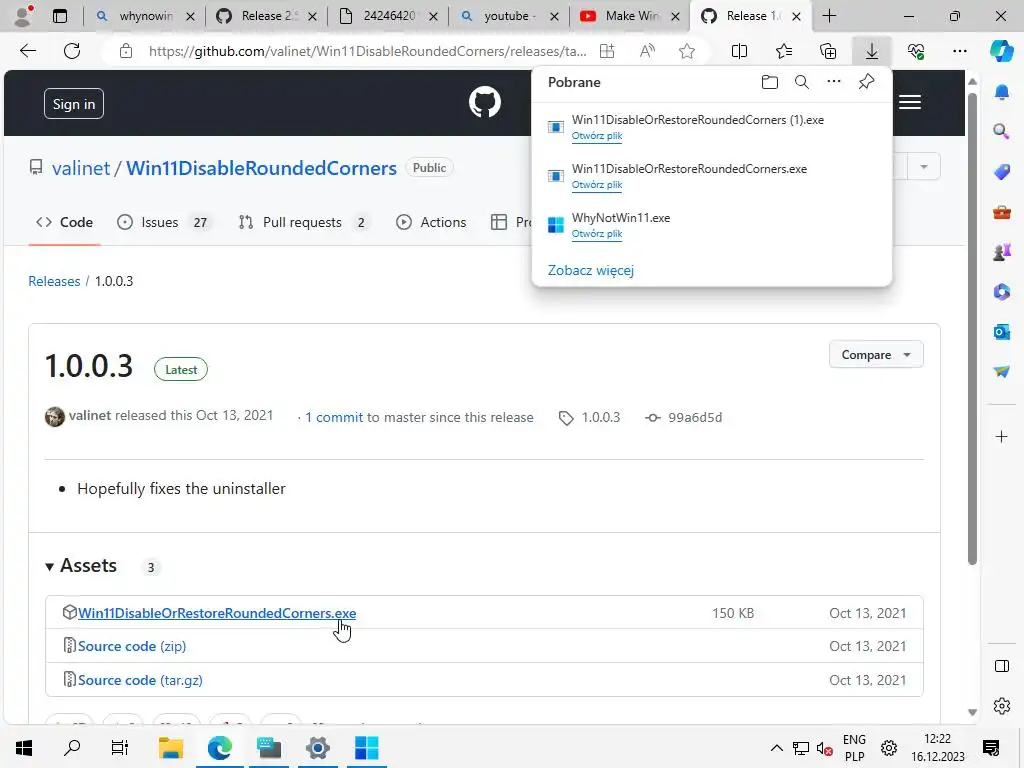This screenshot has width=1024, height=768.
Task: Click the address bar URL field
Action: pos(367,51)
